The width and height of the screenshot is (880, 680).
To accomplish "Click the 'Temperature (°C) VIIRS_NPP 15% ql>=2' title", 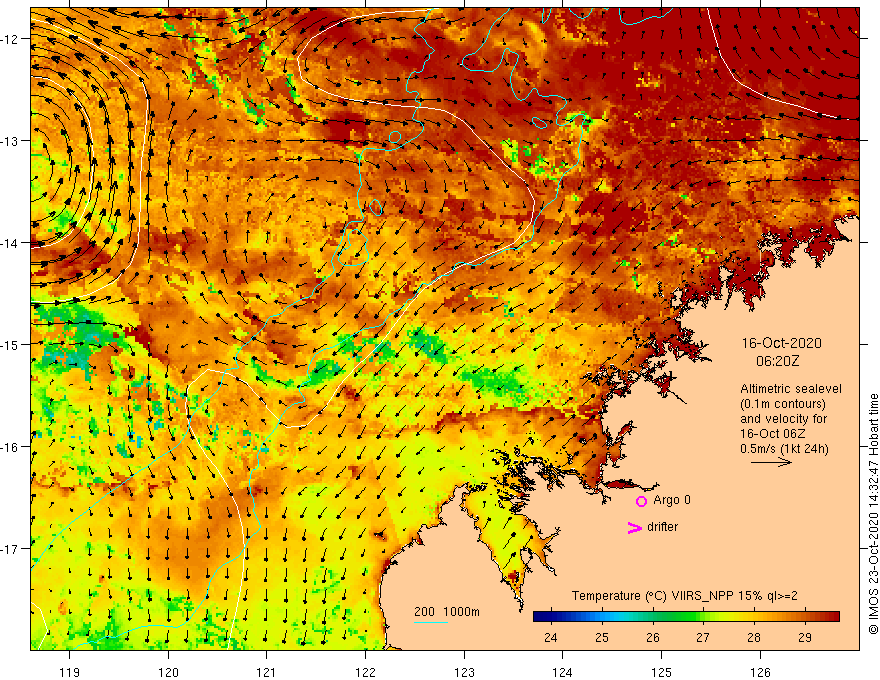I will point(684,596).
